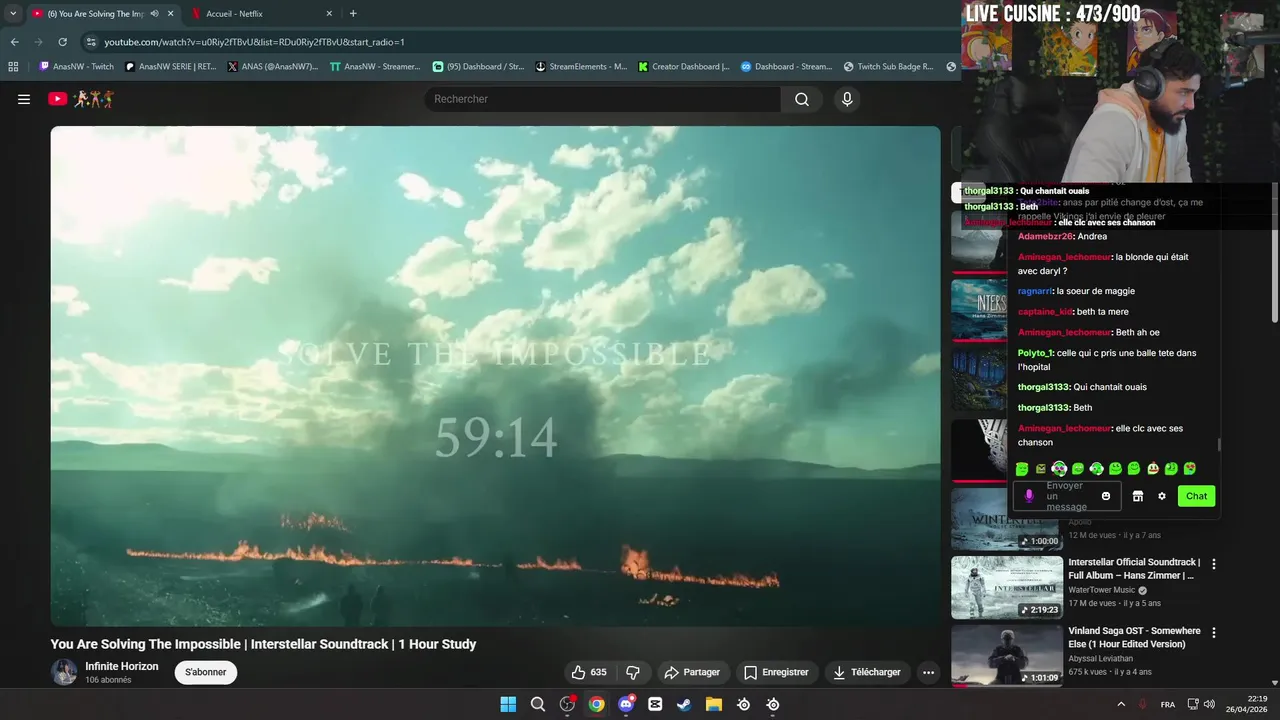Image resolution: width=1280 pixels, height=720 pixels.
Task: Click Enregistrer to save video
Action: pos(776,672)
